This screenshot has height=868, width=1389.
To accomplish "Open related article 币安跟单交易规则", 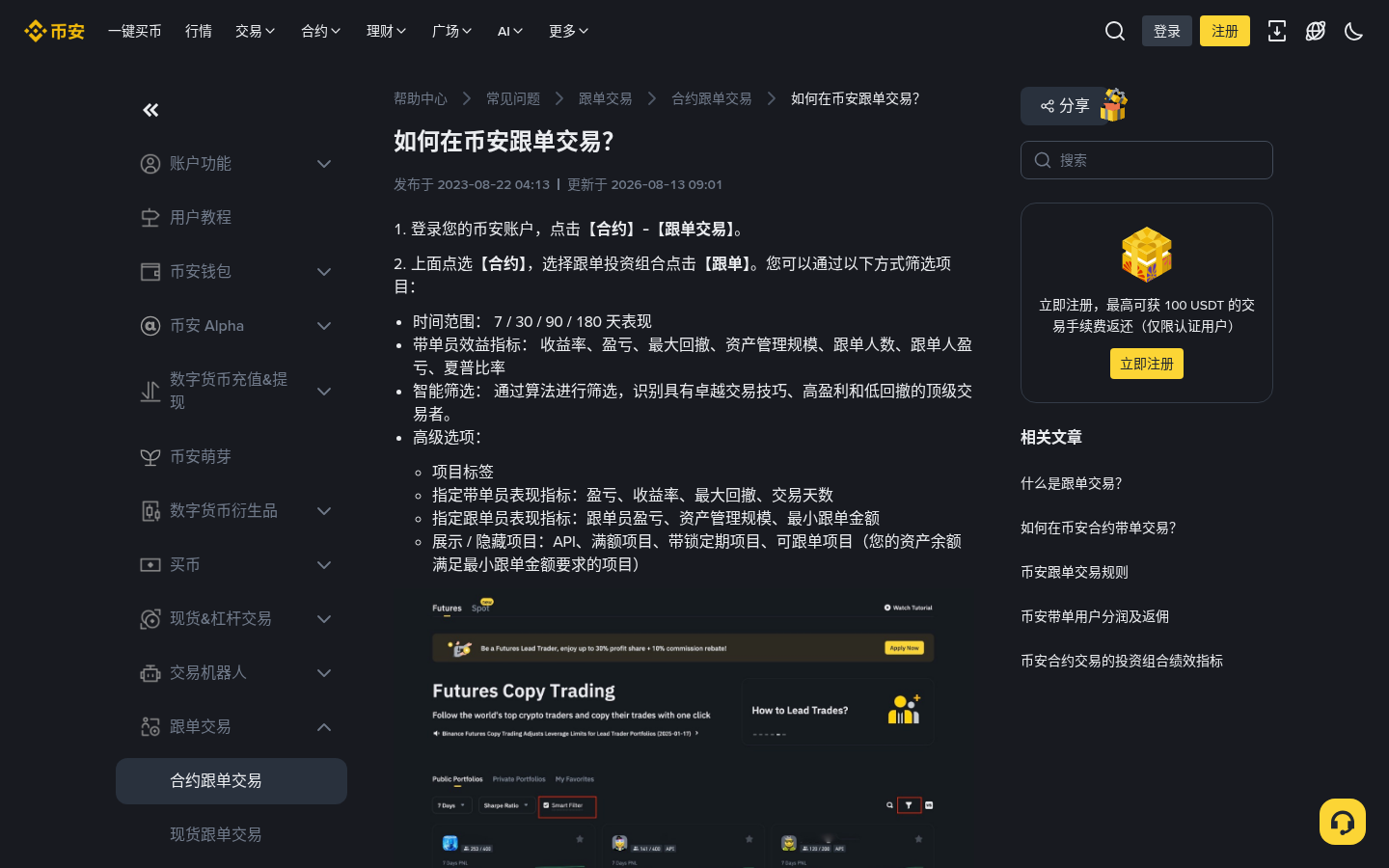I will pyautogui.click(x=1075, y=572).
